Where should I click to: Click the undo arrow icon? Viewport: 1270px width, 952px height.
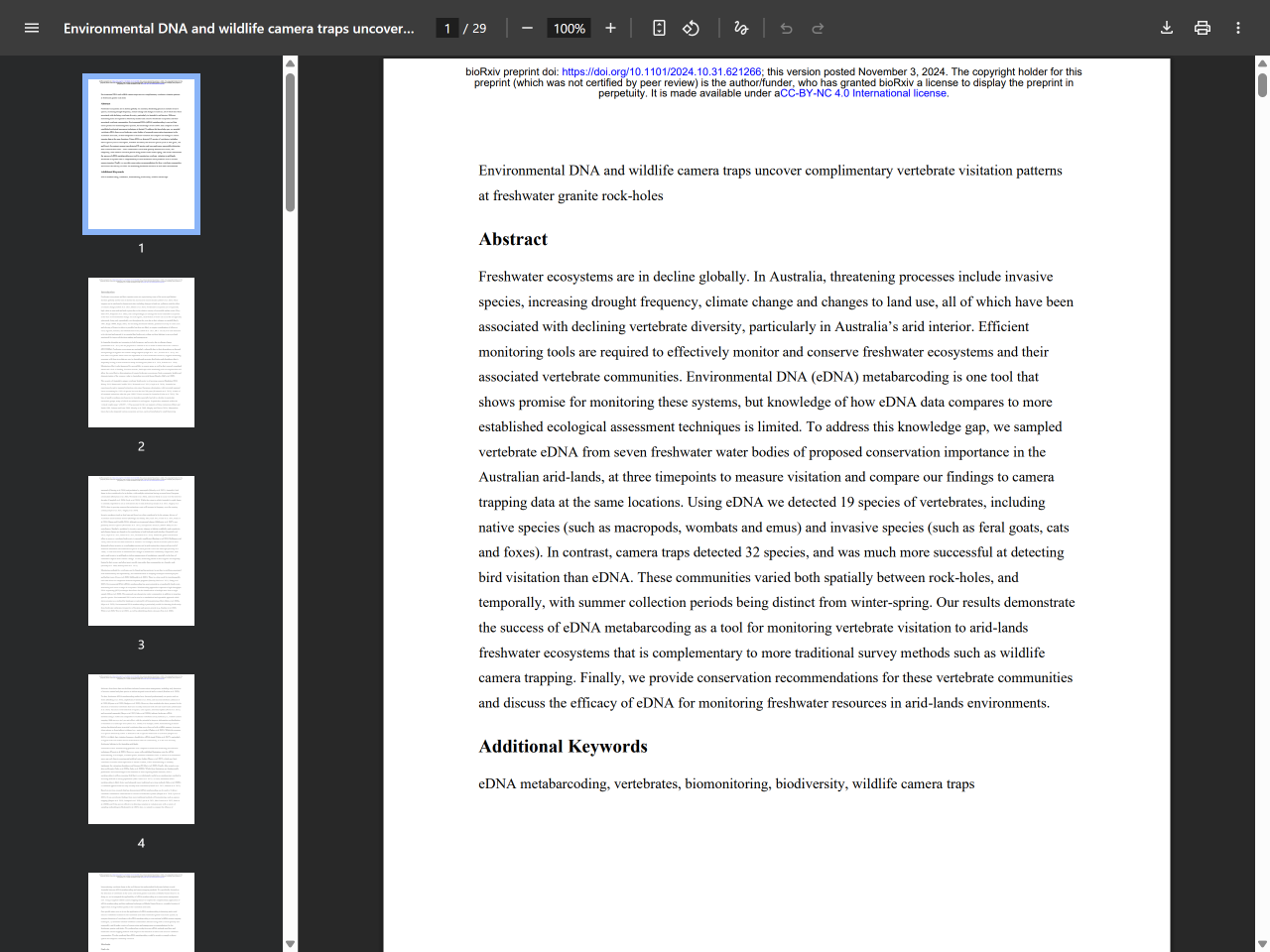click(x=786, y=28)
